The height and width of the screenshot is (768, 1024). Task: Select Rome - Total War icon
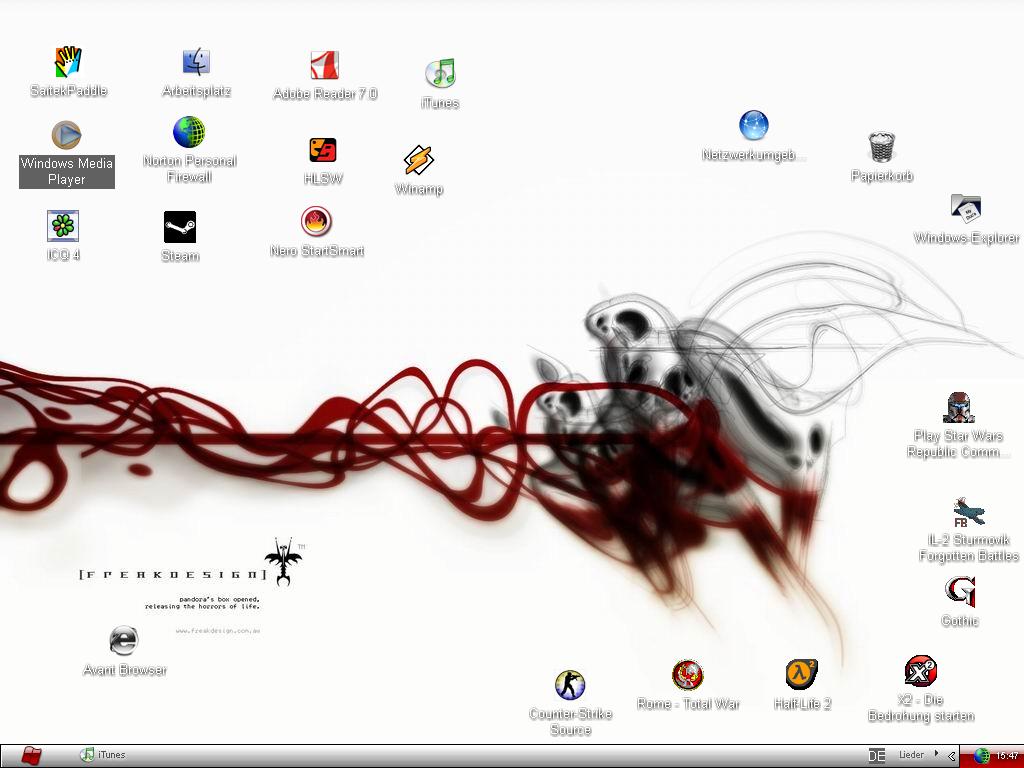click(x=688, y=674)
